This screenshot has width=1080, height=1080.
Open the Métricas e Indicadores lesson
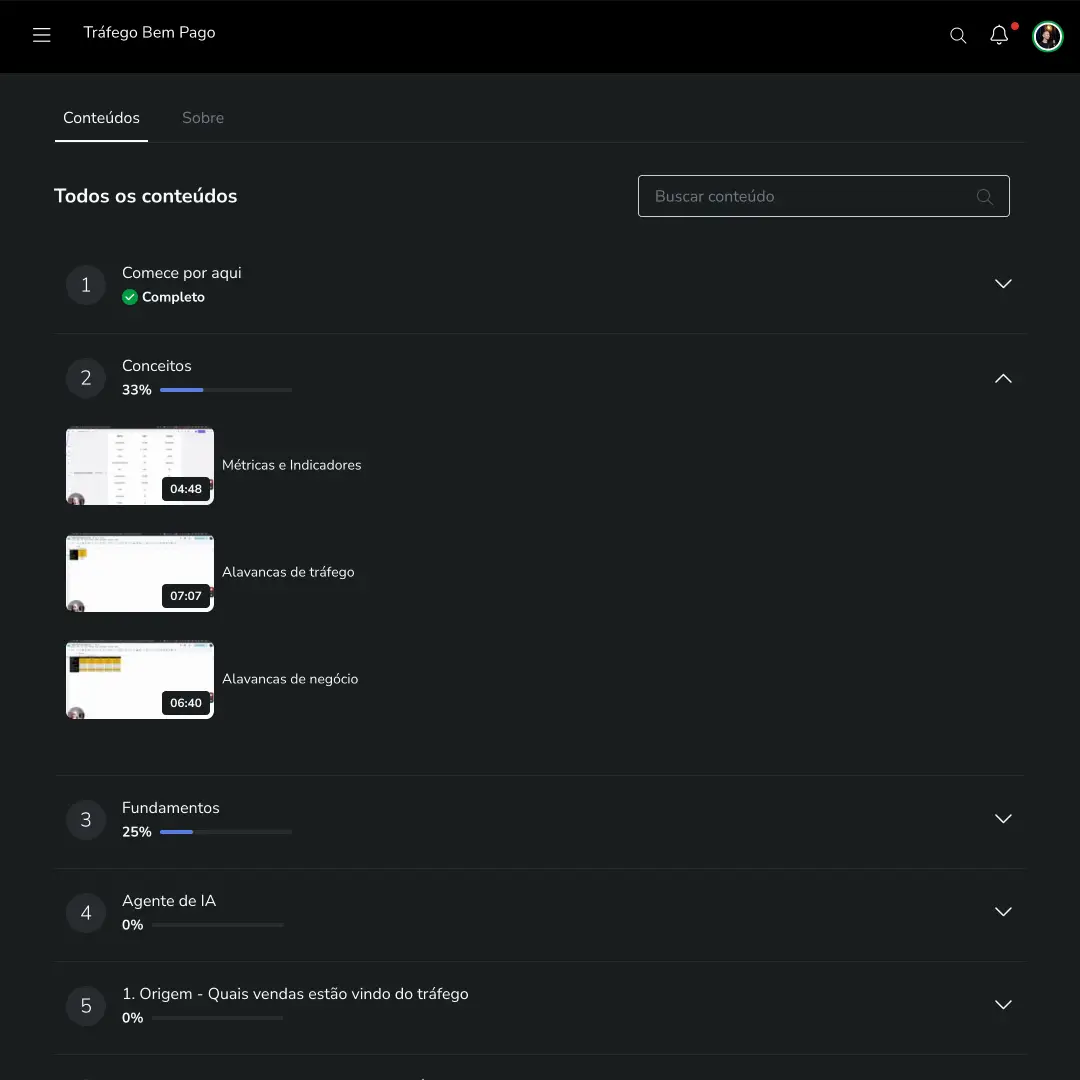point(291,465)
